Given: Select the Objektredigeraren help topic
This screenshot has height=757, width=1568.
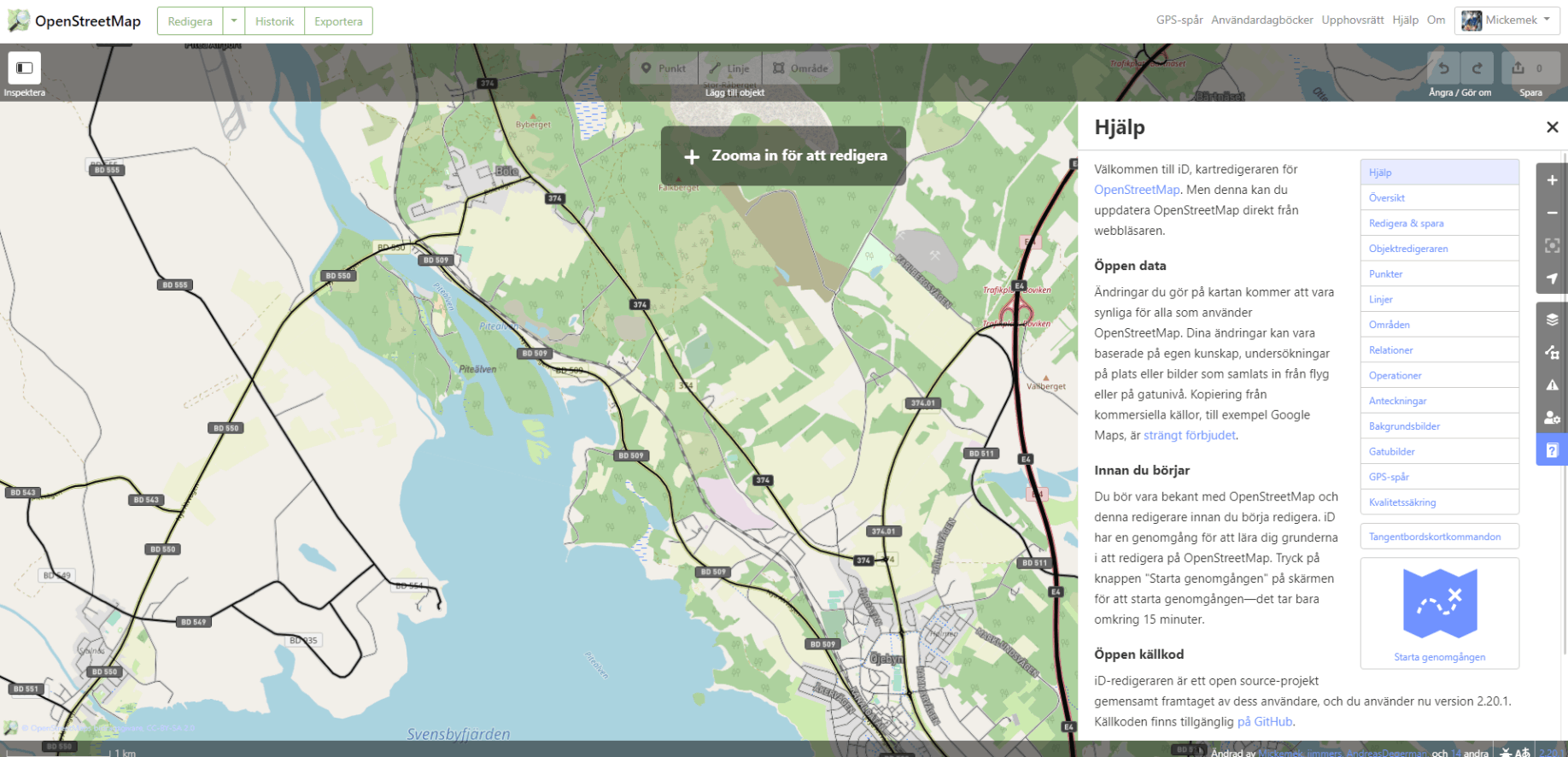Looking at the screenshot, I should click(x=1439, y=249).
